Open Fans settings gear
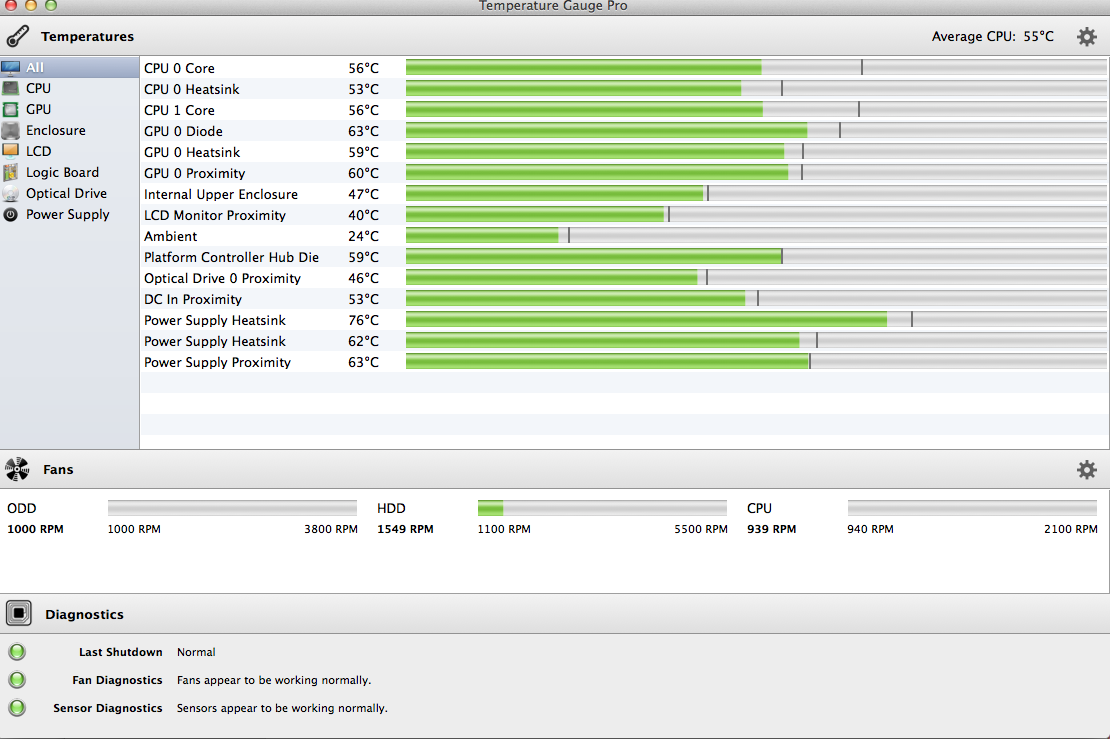The width and height of the screenshot is (1110, 739). click(1087, 469)
